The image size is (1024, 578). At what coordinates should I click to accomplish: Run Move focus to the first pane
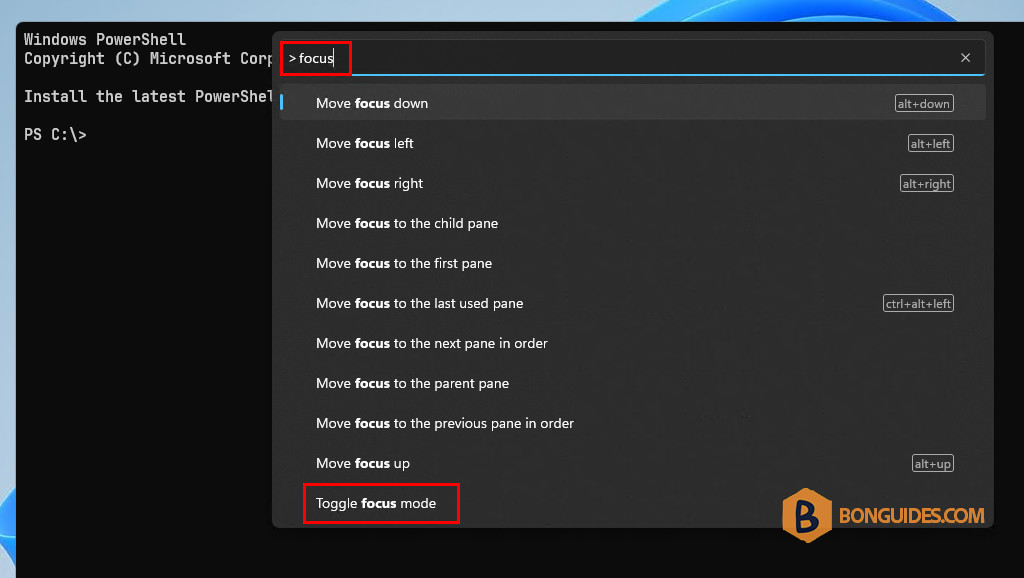point(632,263)
